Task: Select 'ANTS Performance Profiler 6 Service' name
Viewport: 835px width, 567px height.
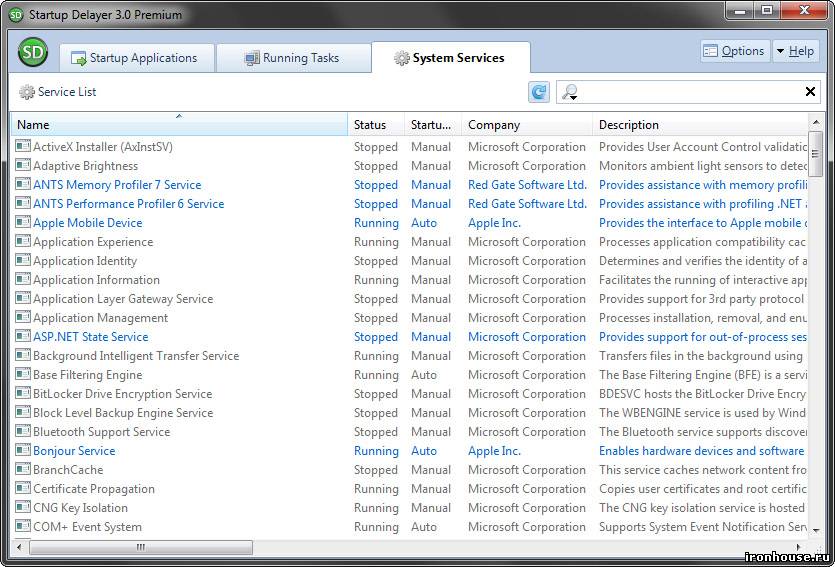Action: [128, 204]
